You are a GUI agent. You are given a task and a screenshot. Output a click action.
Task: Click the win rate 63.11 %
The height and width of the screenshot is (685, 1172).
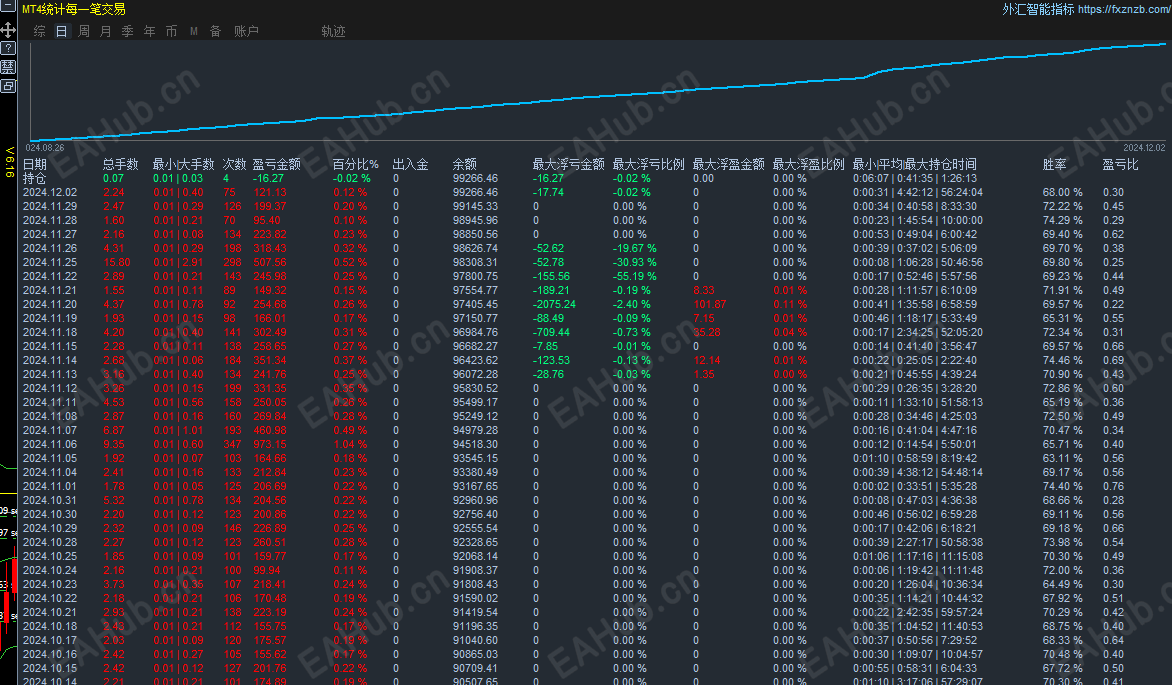[x=1062, y=458]
